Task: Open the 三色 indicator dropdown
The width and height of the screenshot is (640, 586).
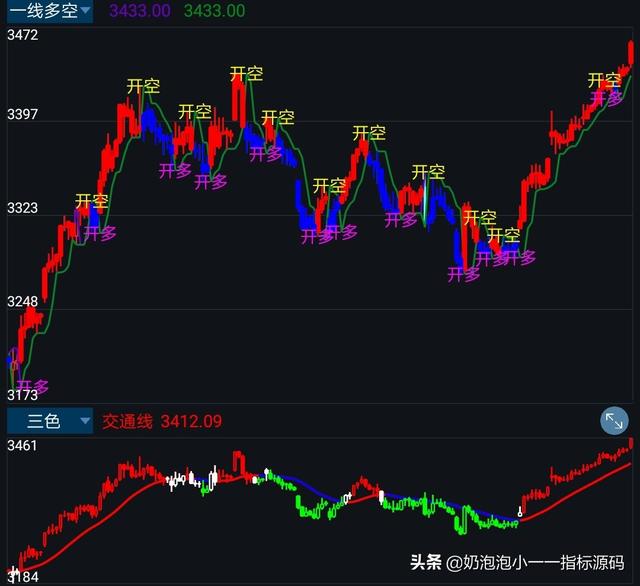Action: pos(50,420)
